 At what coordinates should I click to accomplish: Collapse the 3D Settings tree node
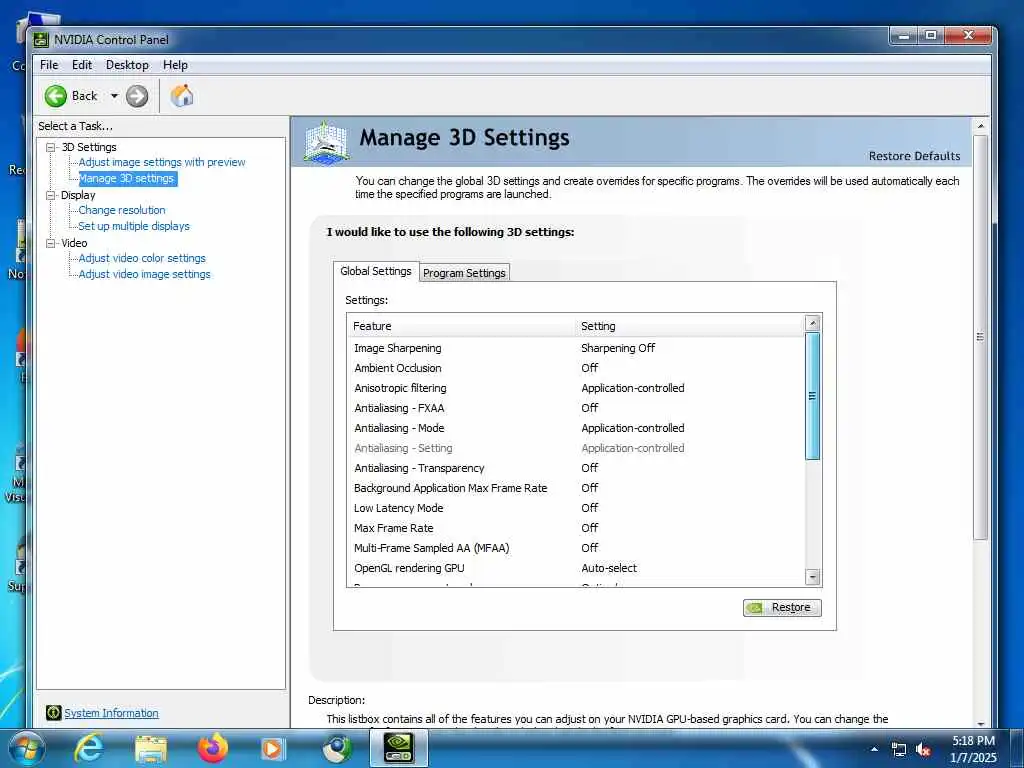50,147
